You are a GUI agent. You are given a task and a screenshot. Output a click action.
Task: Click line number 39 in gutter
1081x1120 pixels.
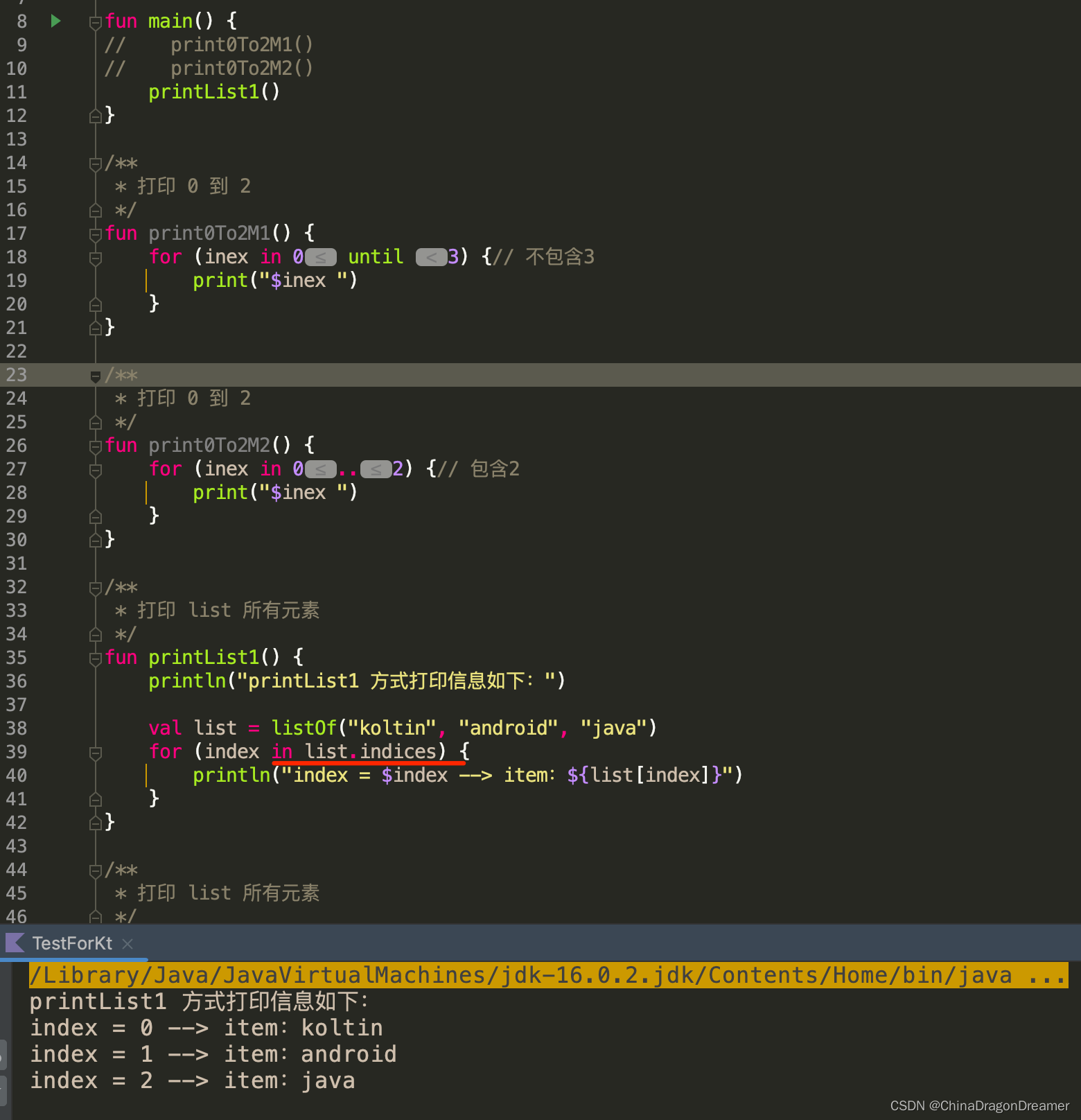pos(16,752)
